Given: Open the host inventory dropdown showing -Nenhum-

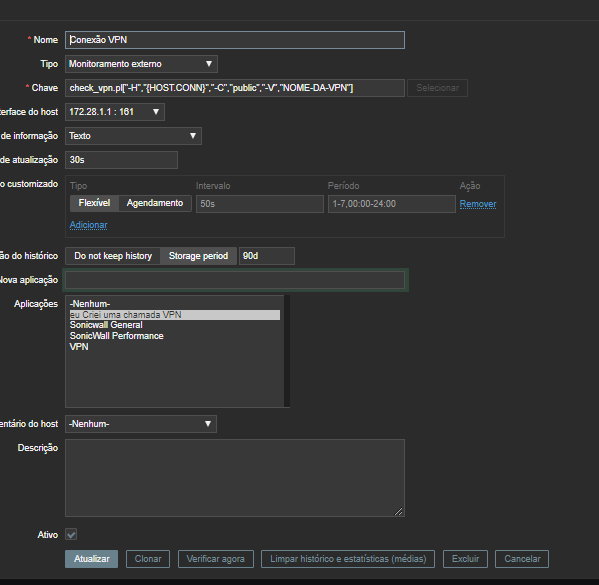Looking at the screenshot, I should (141, 424).
